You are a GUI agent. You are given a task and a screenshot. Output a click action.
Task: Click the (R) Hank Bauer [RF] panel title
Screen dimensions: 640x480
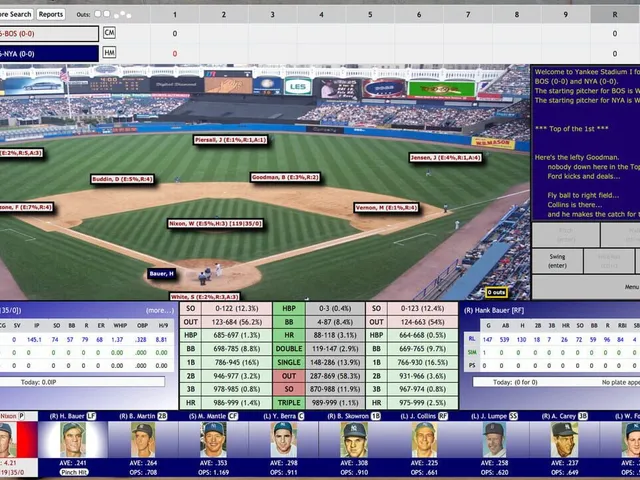coord(494,311)
